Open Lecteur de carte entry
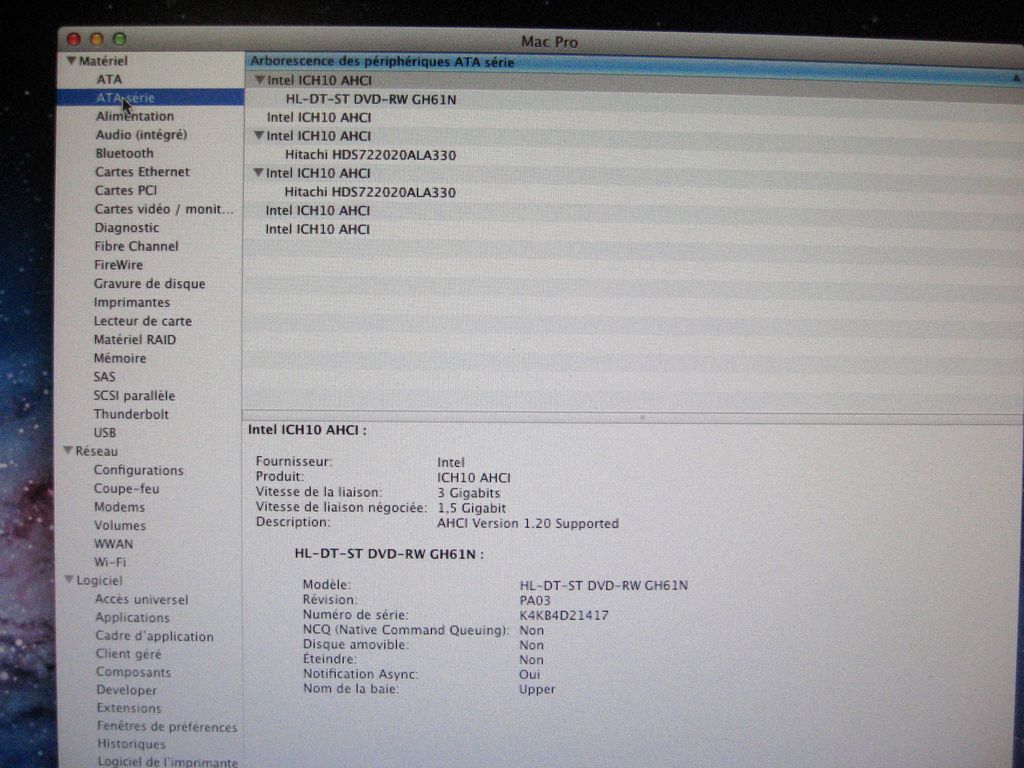 [142, 321]
